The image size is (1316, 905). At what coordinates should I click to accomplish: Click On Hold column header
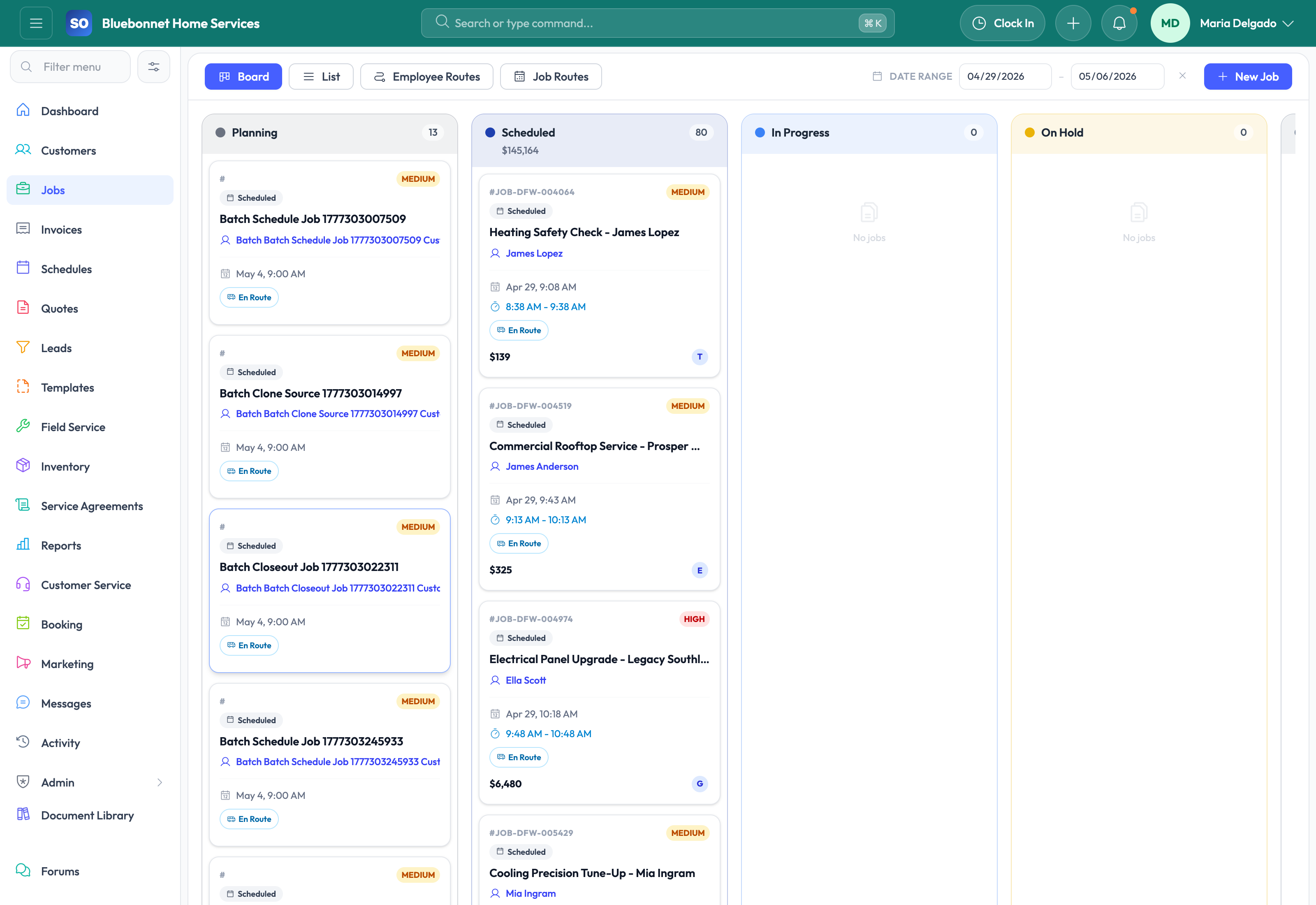1139,133
